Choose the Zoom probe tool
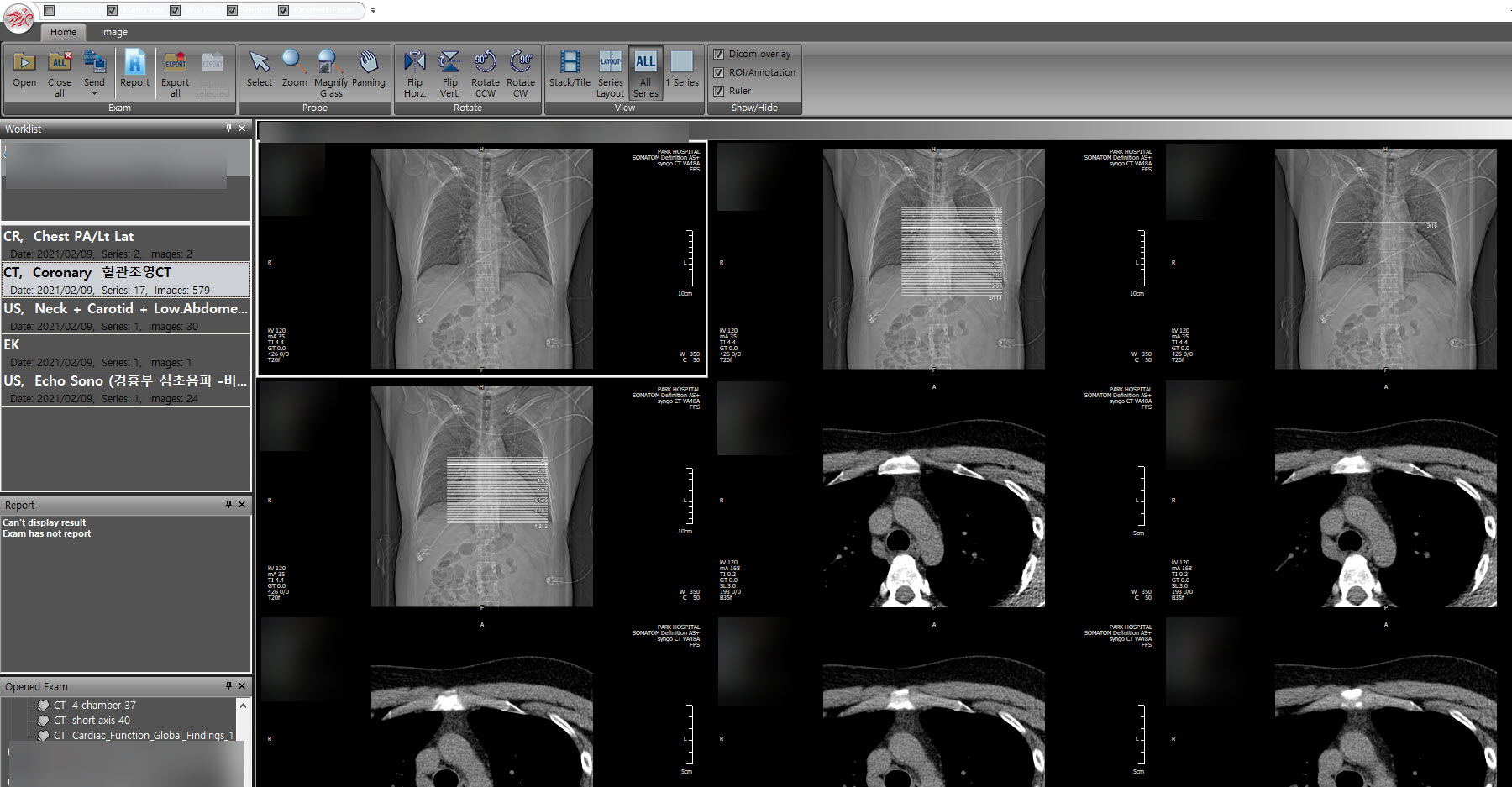Image resolution: width=1512 pixels, height=787 pixels. (294, 70)
